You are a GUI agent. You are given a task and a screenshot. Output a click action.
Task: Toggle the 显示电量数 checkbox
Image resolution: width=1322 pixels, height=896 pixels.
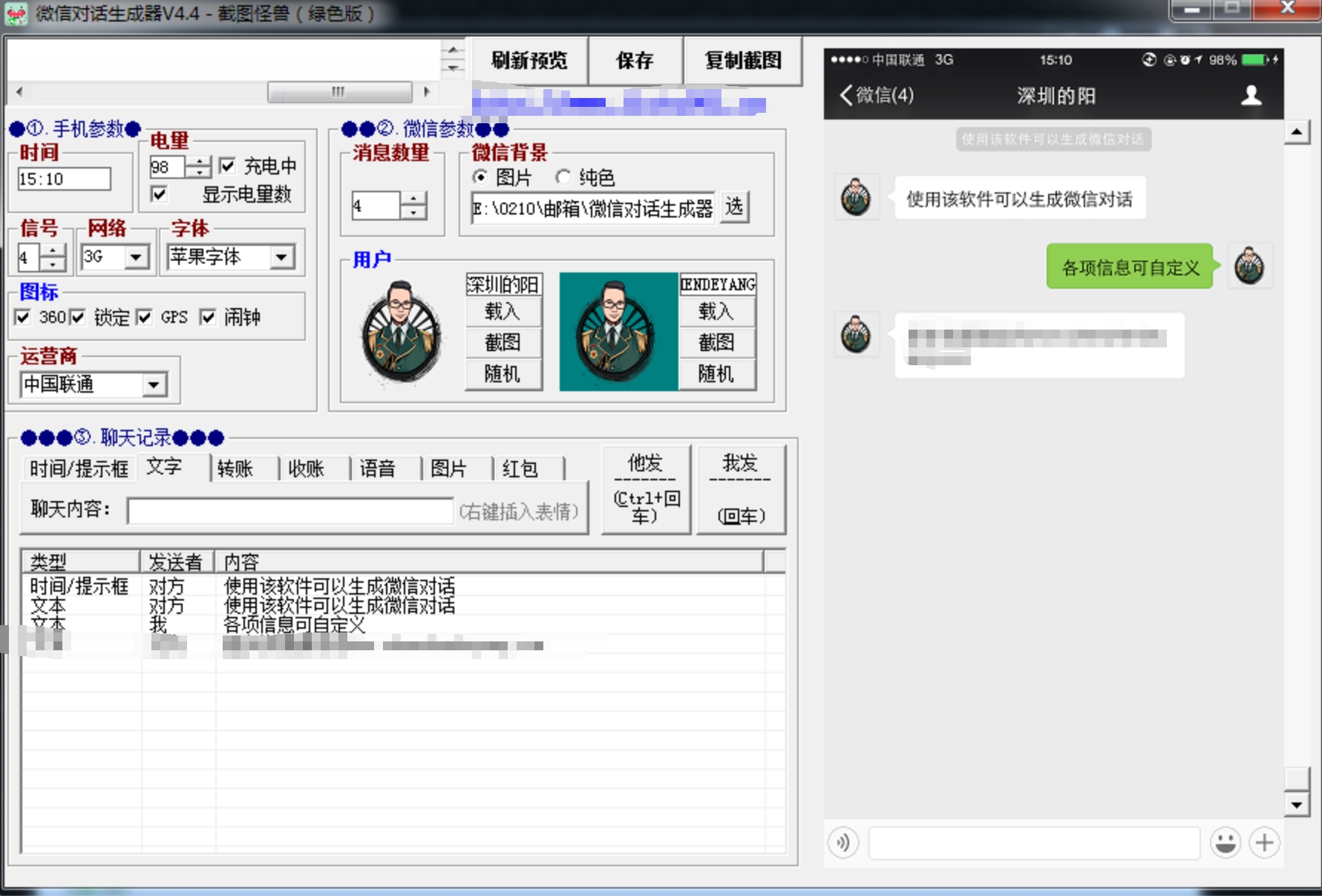(159, 194)
